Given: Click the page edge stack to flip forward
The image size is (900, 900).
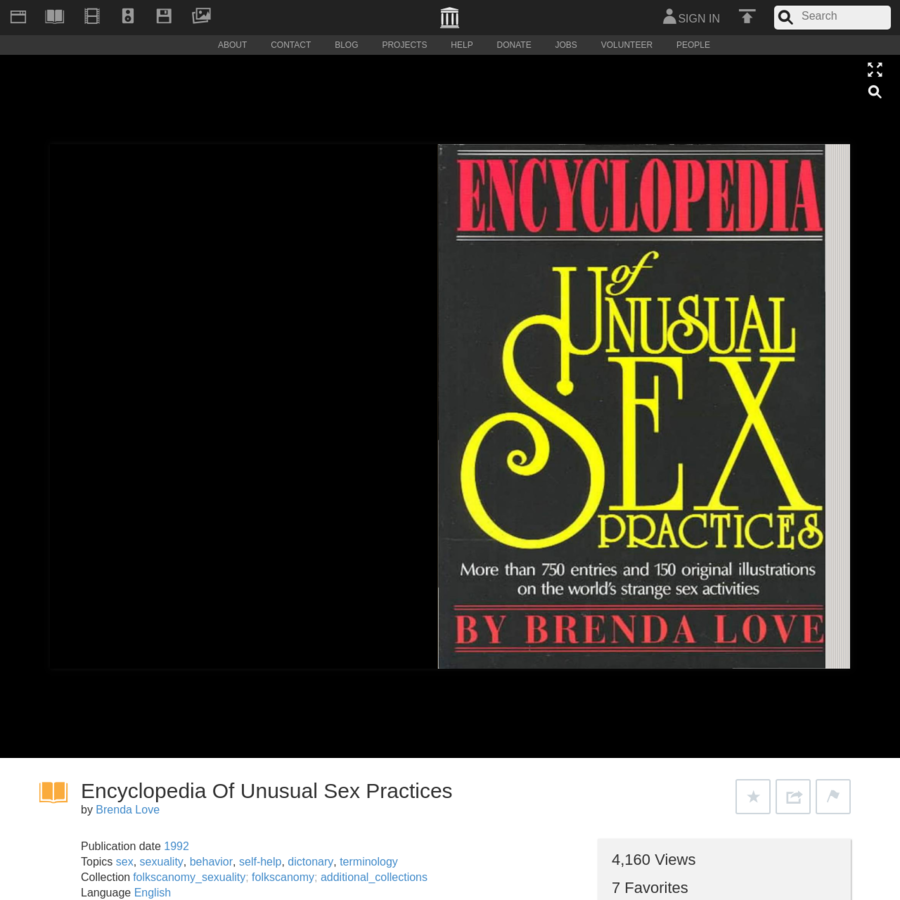Looking at the screenshot, I should click(837, 406).
